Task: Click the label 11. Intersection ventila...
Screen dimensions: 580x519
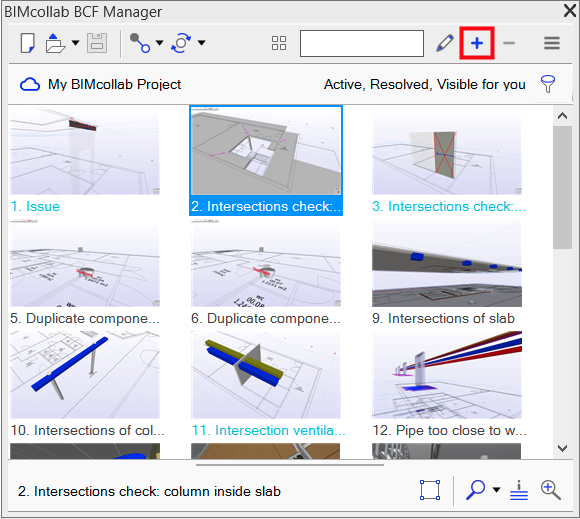Action: click(269, 430)
